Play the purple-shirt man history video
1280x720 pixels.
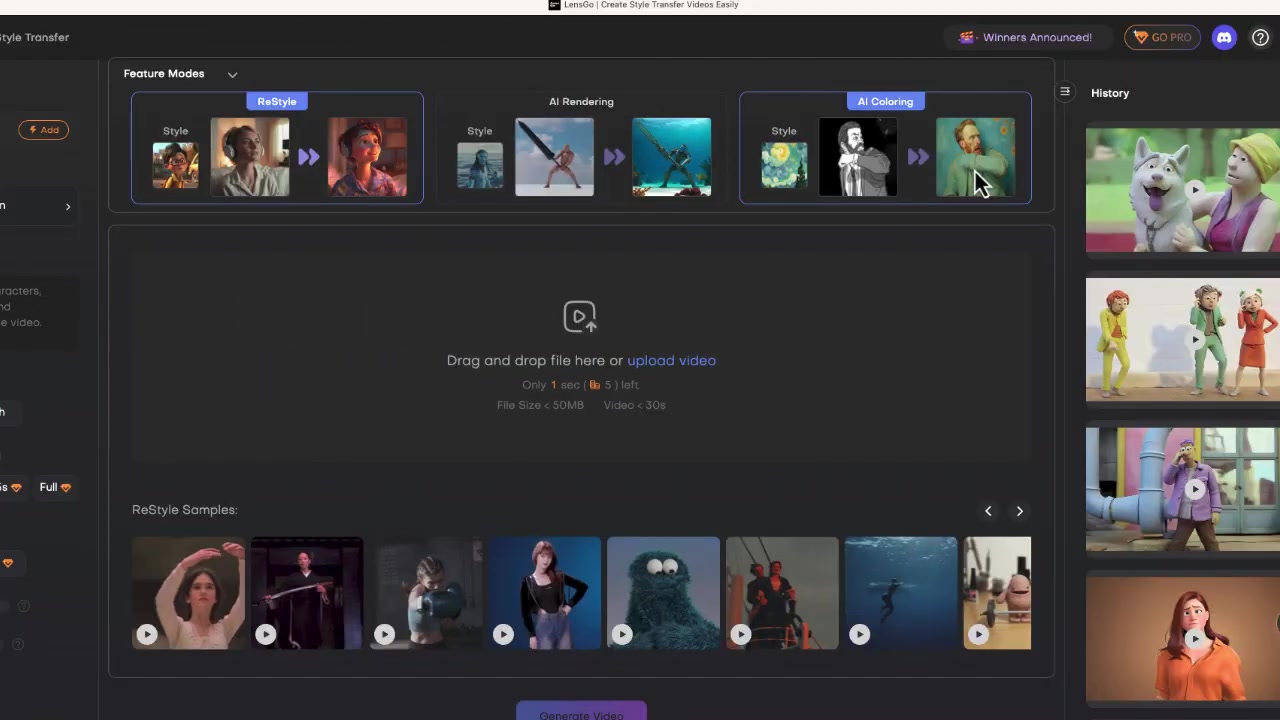click(1194, 489)
